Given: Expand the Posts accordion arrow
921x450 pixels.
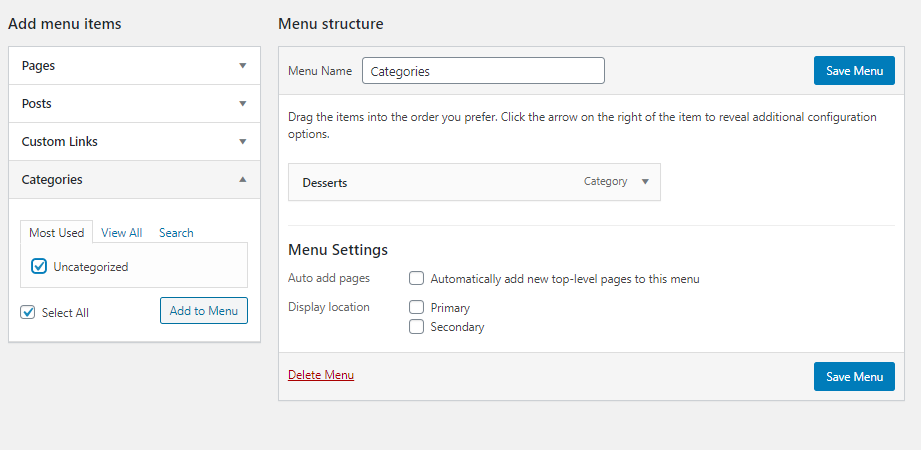Looking at the screenshot, I should (242, 104).
